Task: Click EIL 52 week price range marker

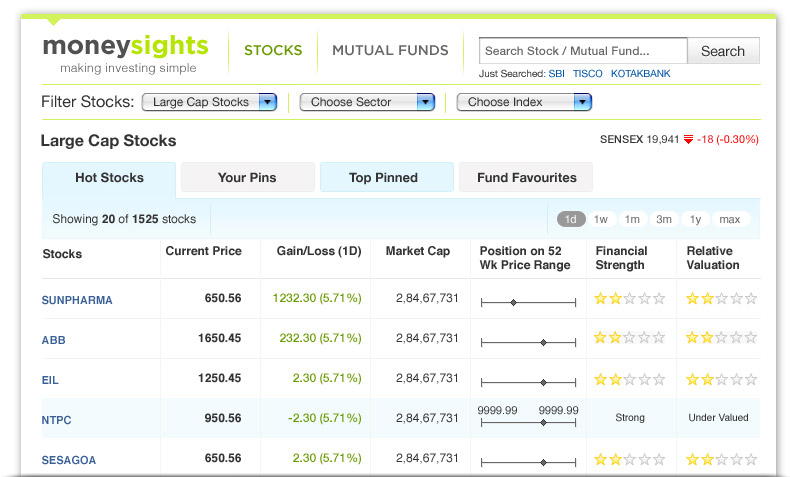Action: point(543,383)
